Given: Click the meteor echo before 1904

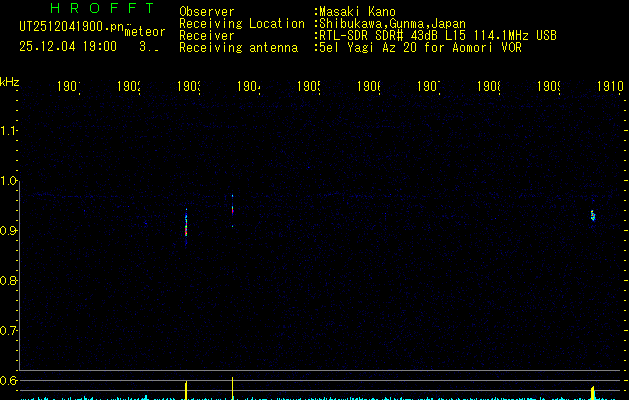Looking at the screenshot, I should point(232,210).
